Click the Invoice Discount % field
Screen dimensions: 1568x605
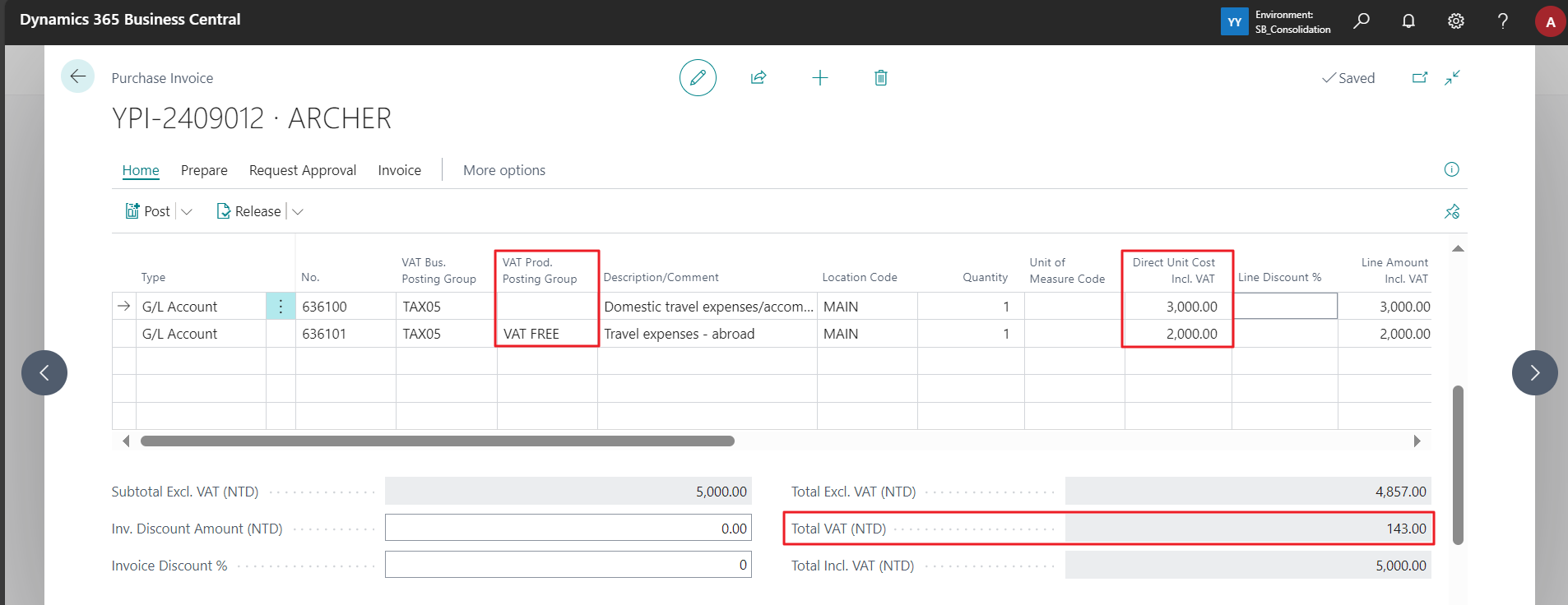coord(568,565)
